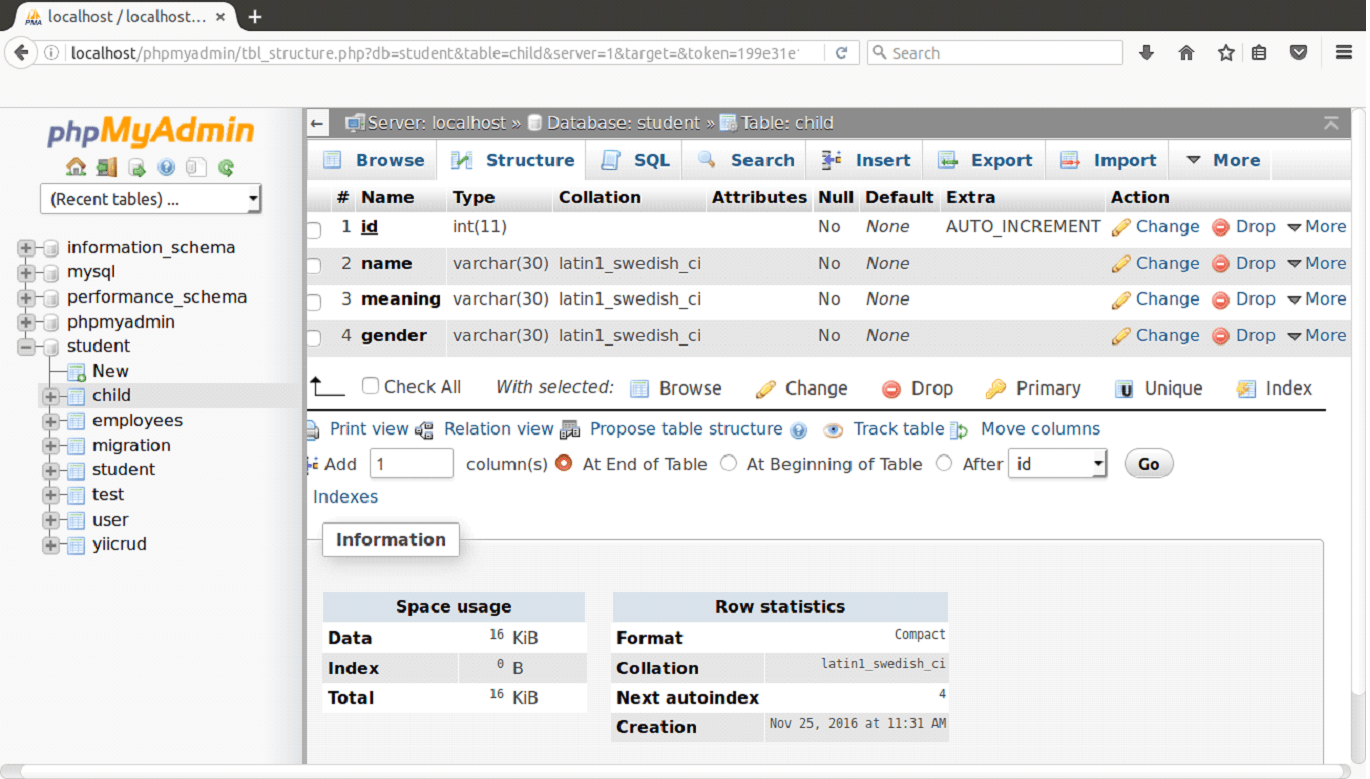The height and width of the screenshot is (779, 1370).
Task: Collapse navigation panel using left arrow icon
Action: click(317, 123)
